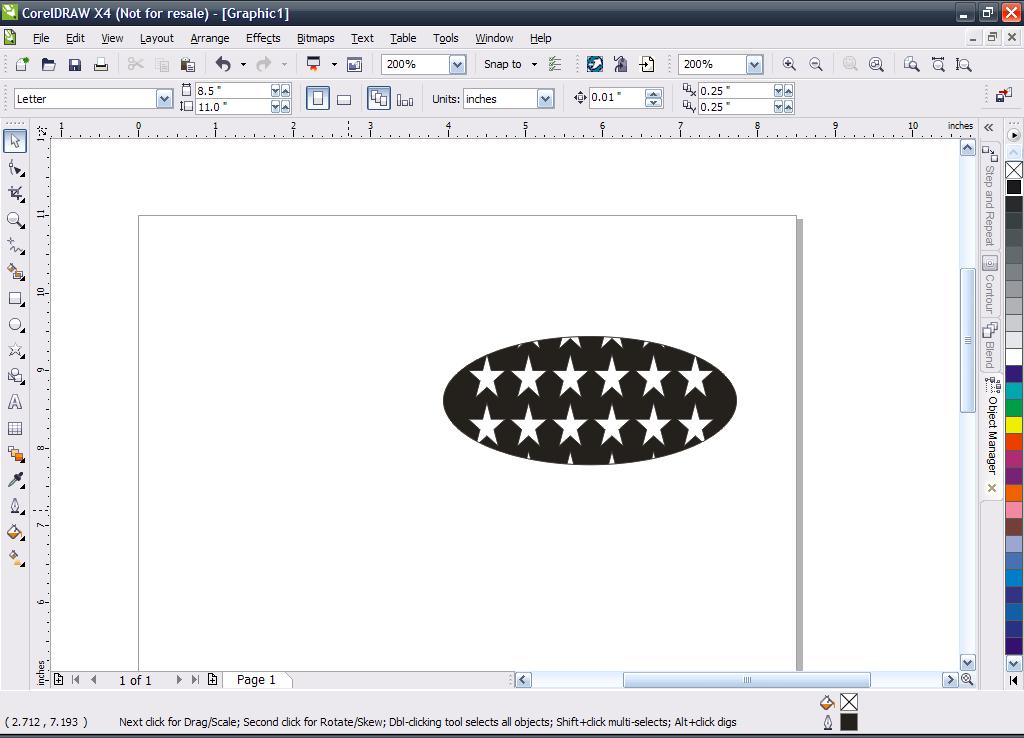The image size is (1024, 738).
Task: Click the Page 1 tab
Action: click(x=256, y=680)
